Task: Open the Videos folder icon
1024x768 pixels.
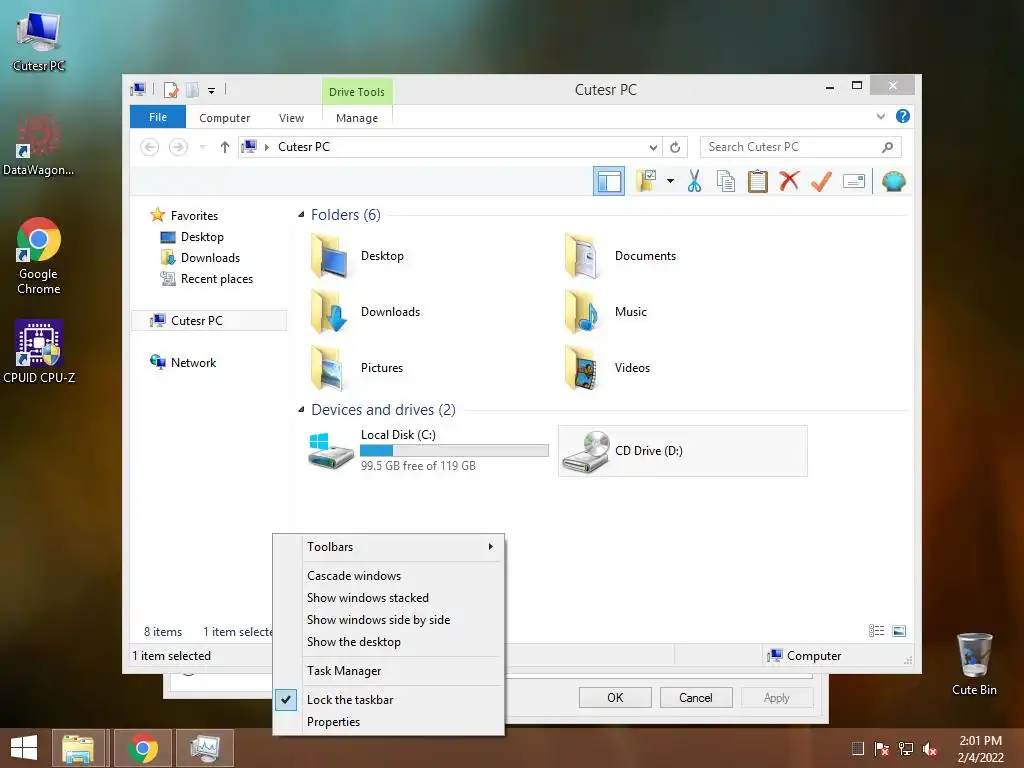Action: 581,368
